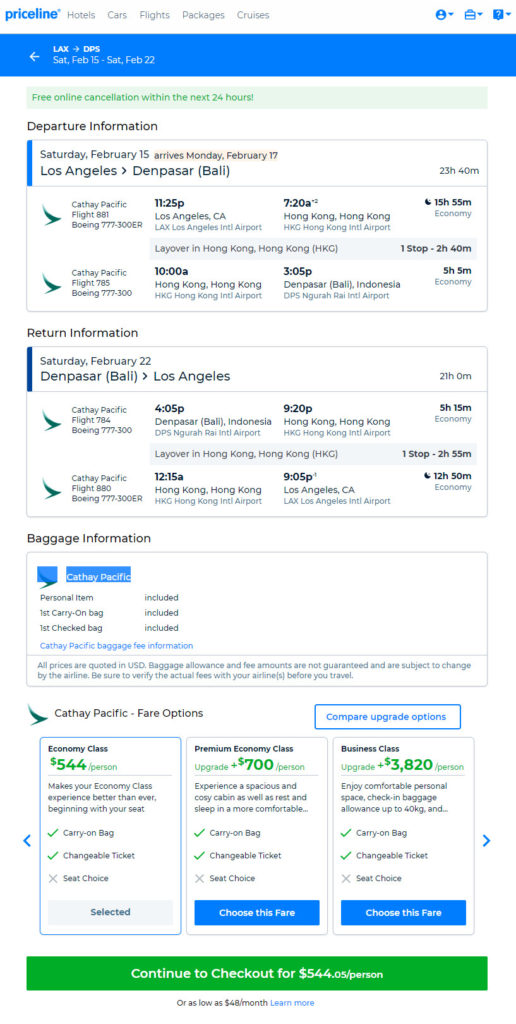Viewport: 516px width, 1024px height.
Task: Choose the Premium Economy Class fare
Action: tap(257, 912)
